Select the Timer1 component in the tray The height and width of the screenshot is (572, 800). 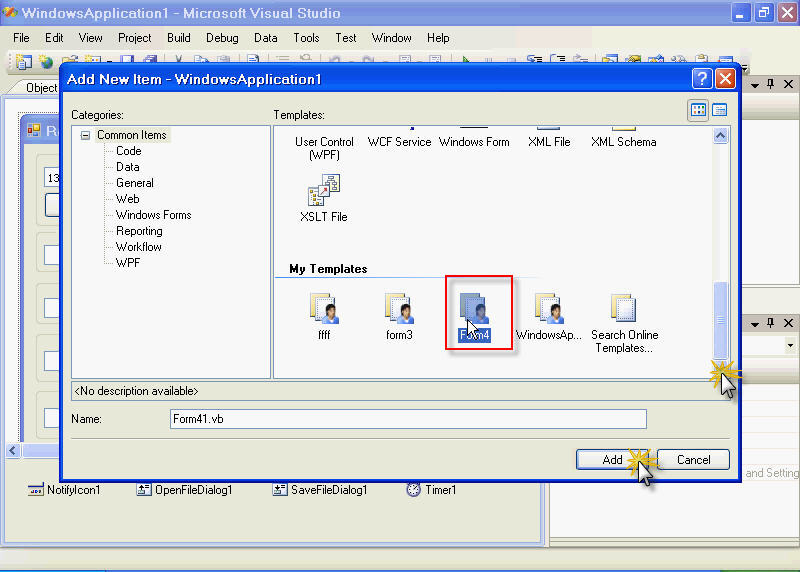431,490
